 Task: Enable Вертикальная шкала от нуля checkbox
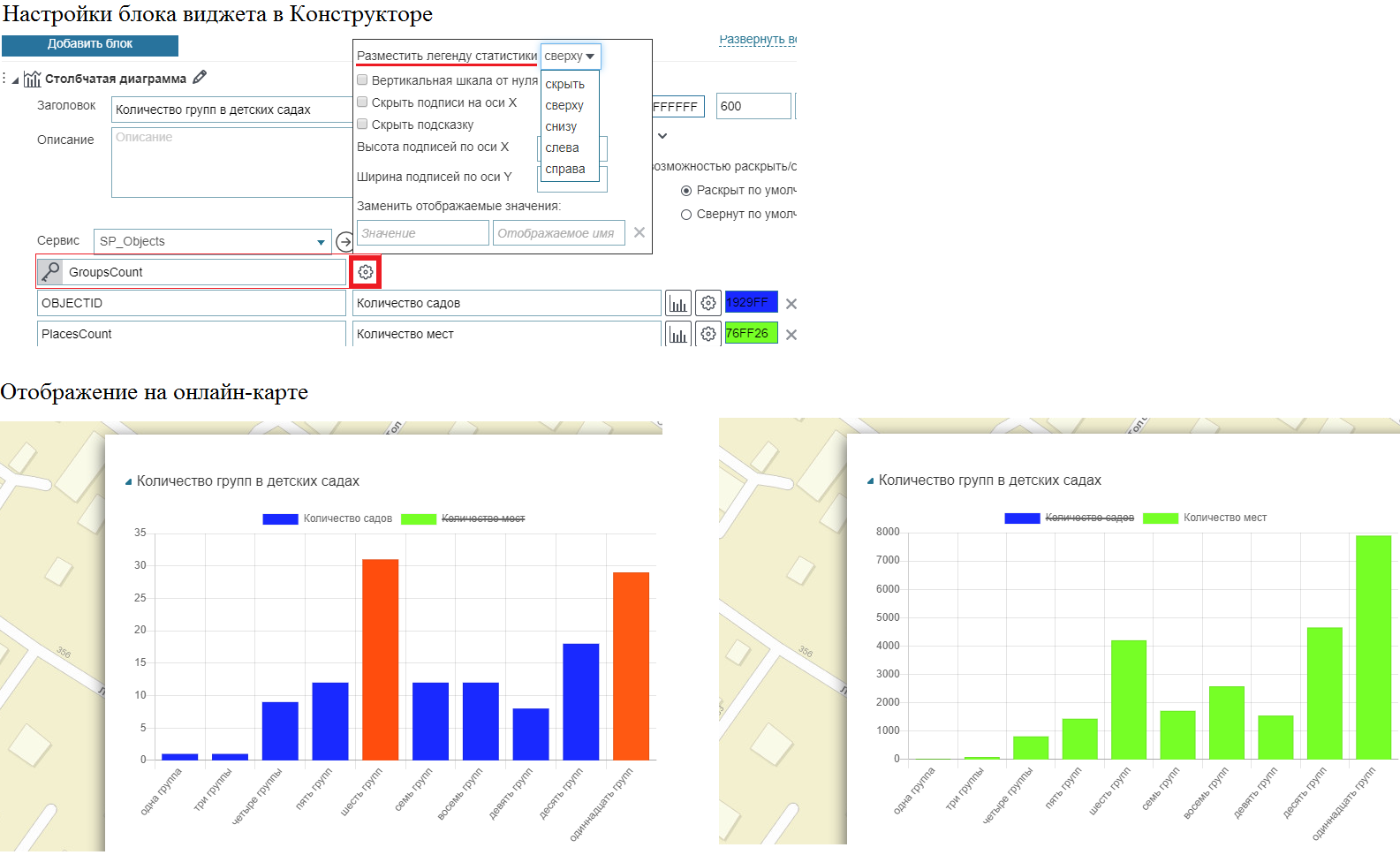coord(362,80)
